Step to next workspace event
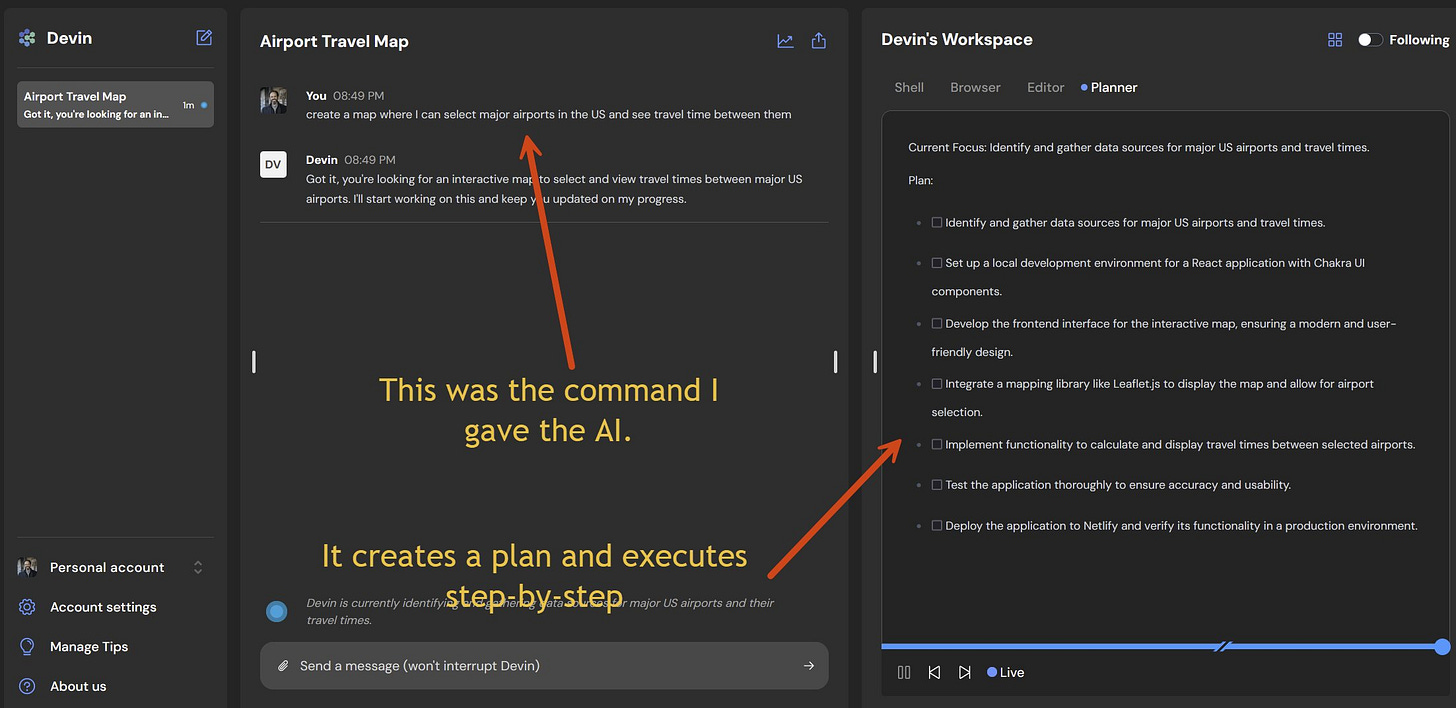 (x=964, y=673)
